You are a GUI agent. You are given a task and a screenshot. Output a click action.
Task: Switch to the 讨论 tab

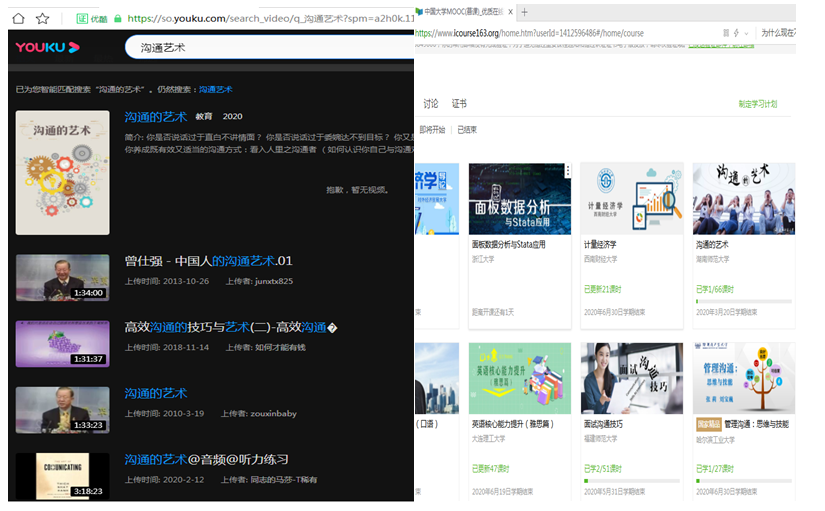coord(431,104)
